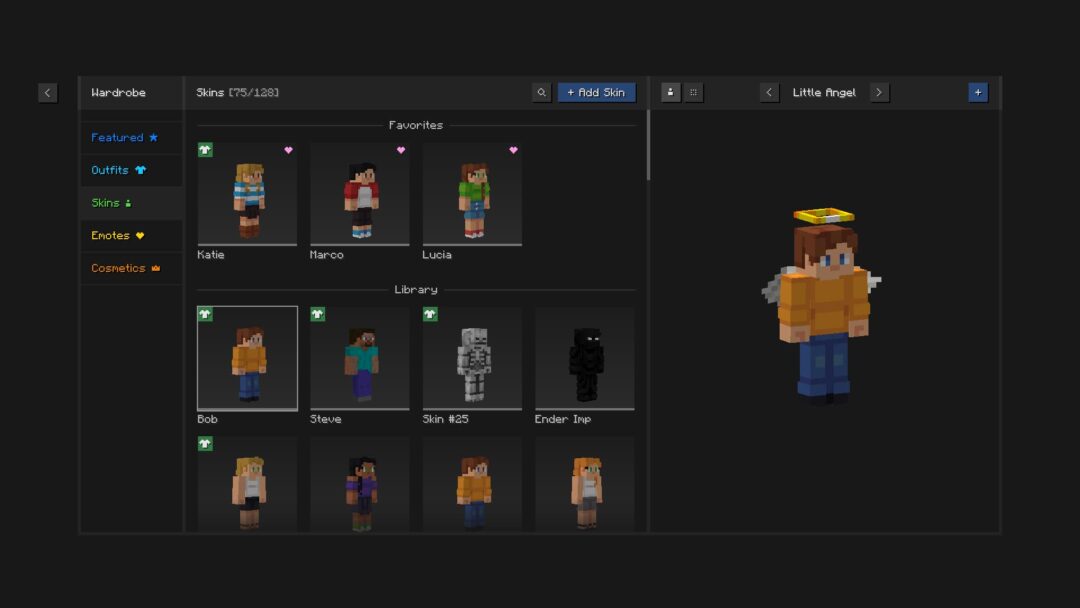Toggle Lucia's pink heart
This screenshot has height=608, width=1080.
point(513,149)
